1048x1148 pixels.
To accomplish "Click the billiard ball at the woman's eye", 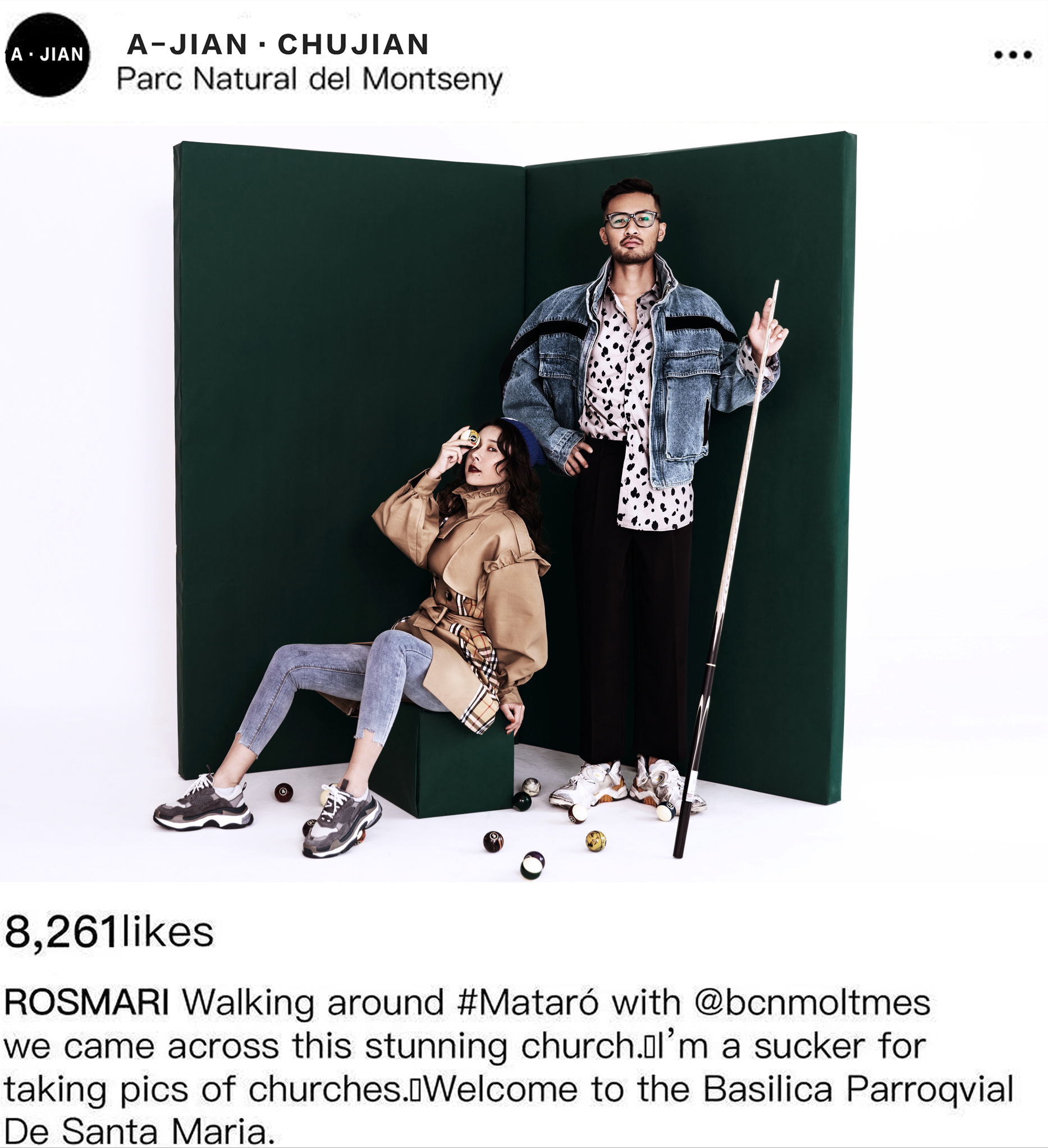I will pos(470,437).
